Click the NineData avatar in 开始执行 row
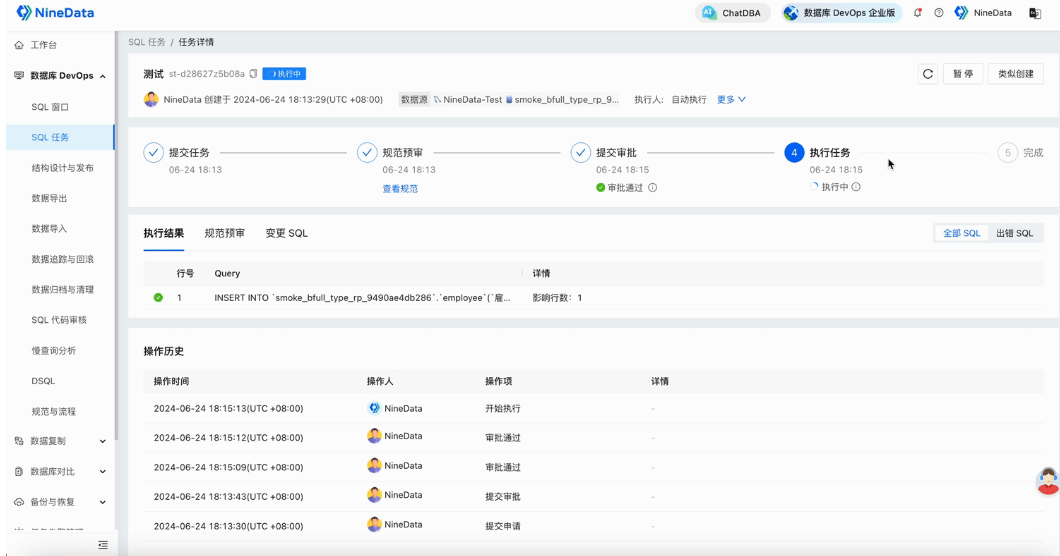 point(374,409)
